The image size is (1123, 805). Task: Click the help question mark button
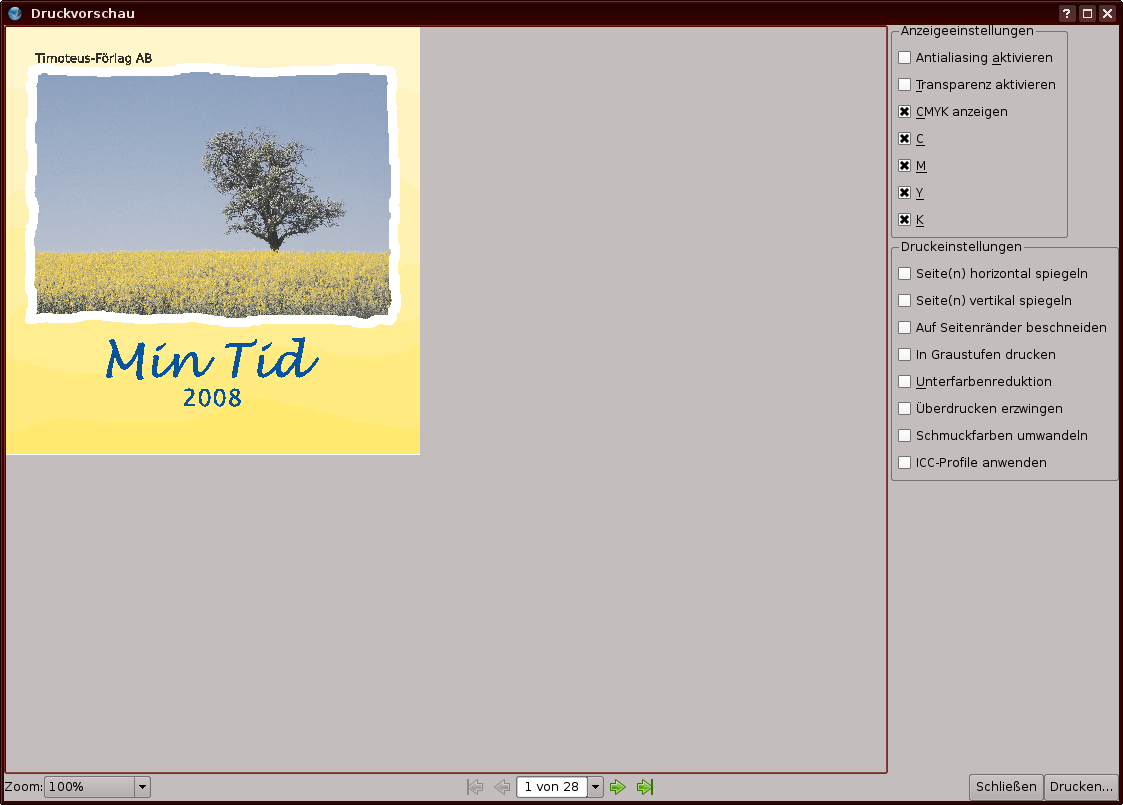pos(1067,13)
